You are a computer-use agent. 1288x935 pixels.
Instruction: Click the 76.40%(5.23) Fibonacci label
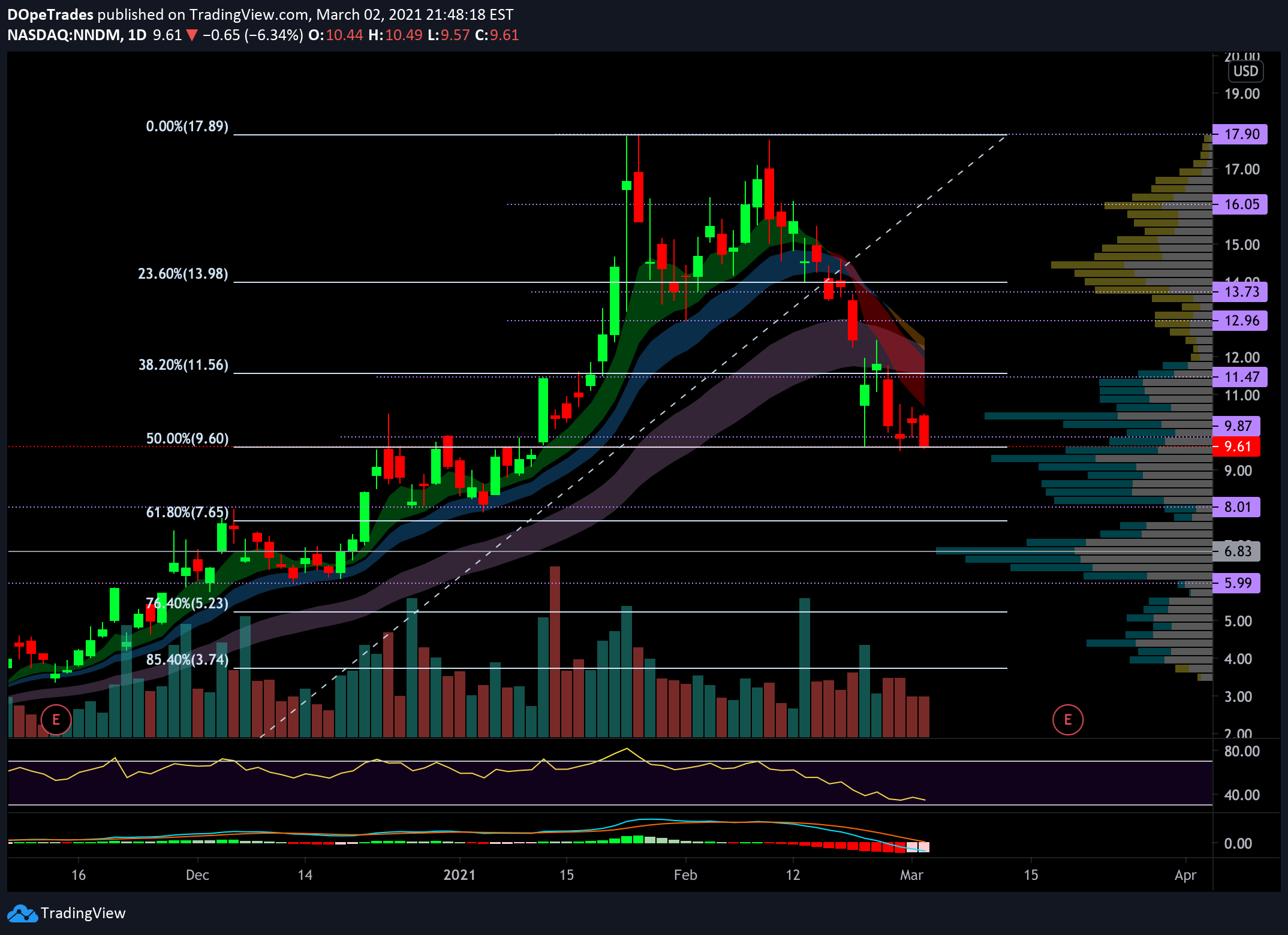[187, 604]
